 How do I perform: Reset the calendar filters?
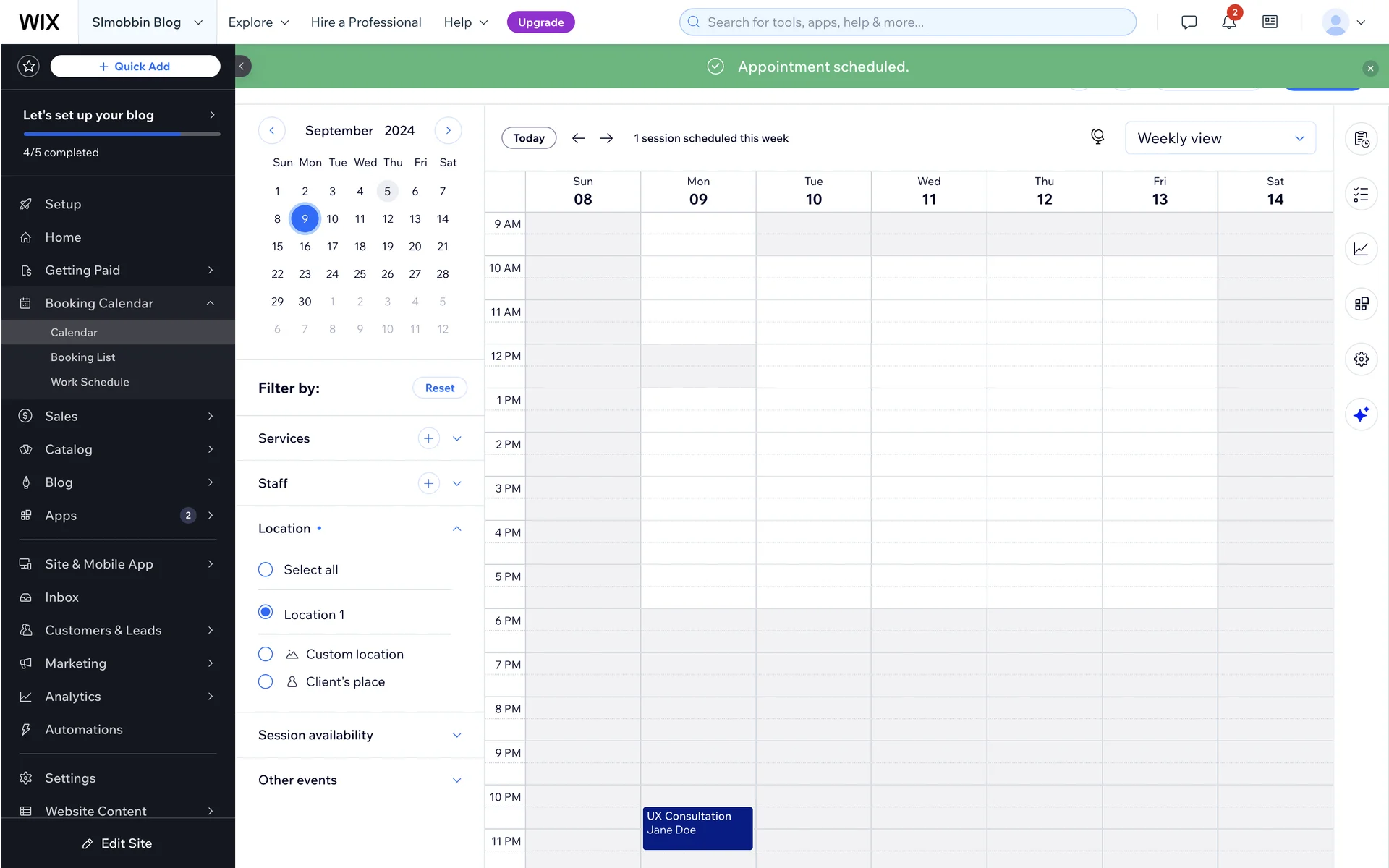(439, 388)
